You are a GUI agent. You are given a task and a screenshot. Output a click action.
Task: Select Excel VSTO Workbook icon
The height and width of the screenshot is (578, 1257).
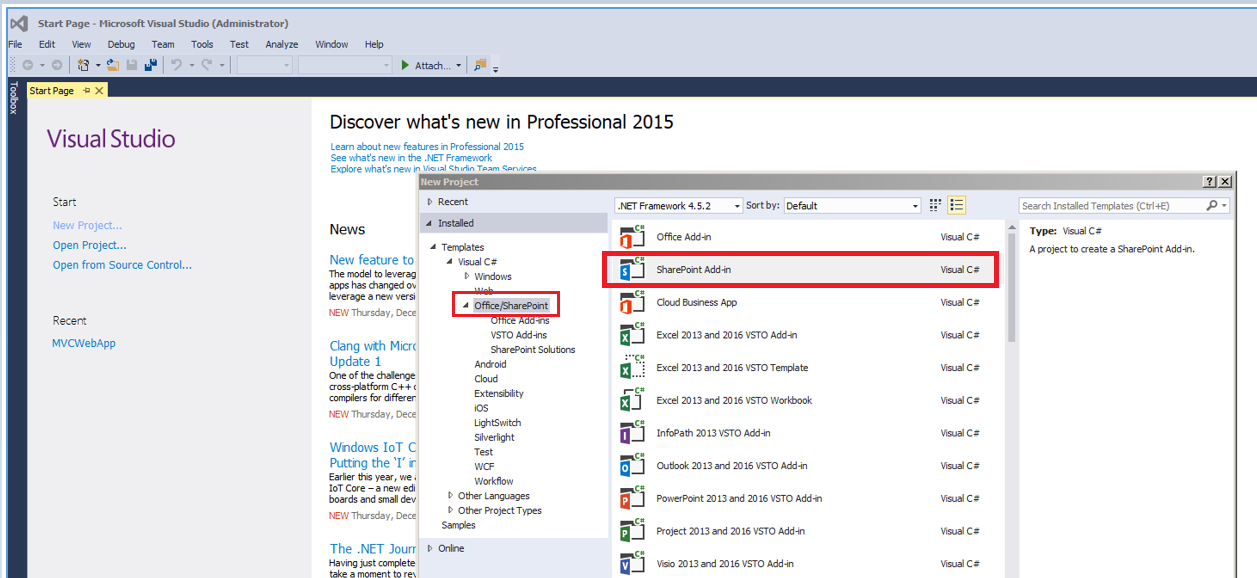point(632,401)
